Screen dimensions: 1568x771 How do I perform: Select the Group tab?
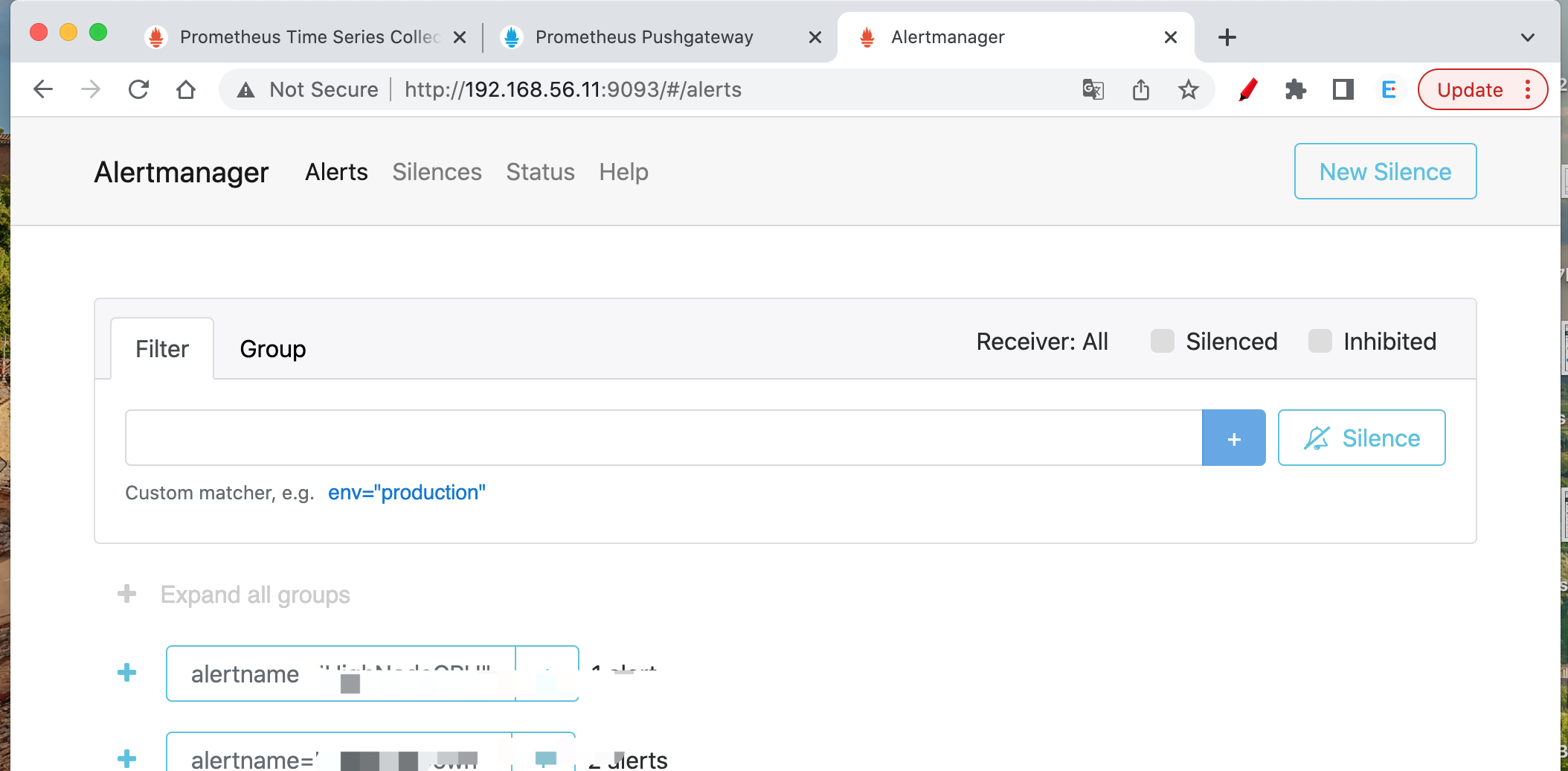273,349
